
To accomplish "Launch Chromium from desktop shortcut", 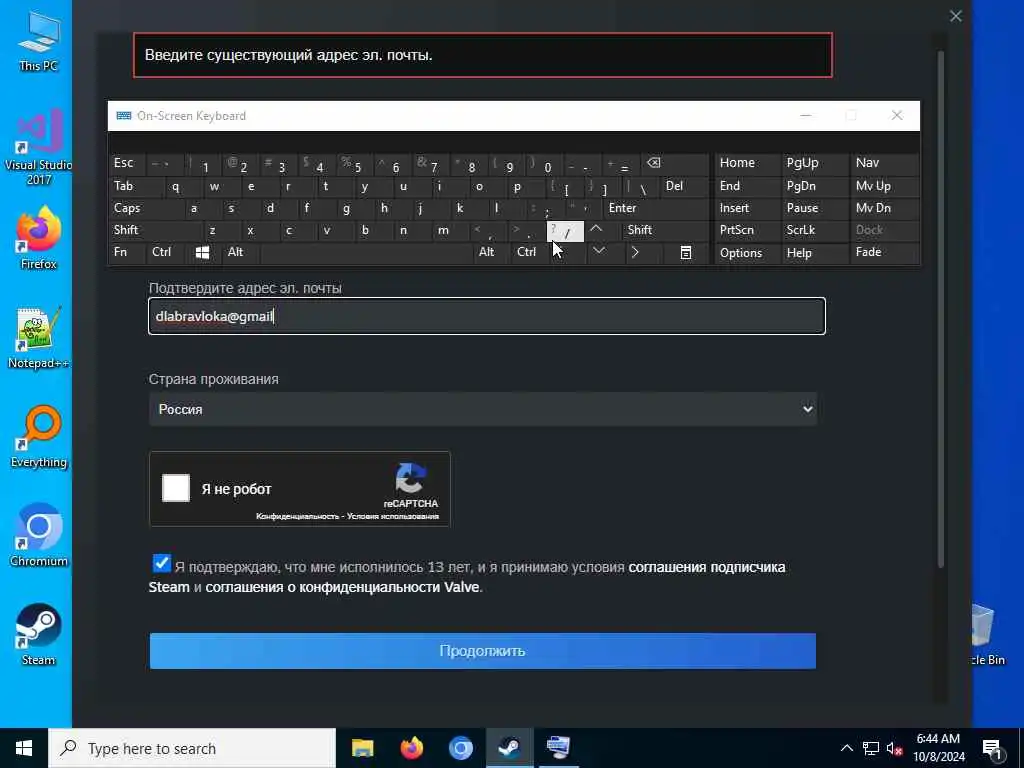I will point(39,536).
